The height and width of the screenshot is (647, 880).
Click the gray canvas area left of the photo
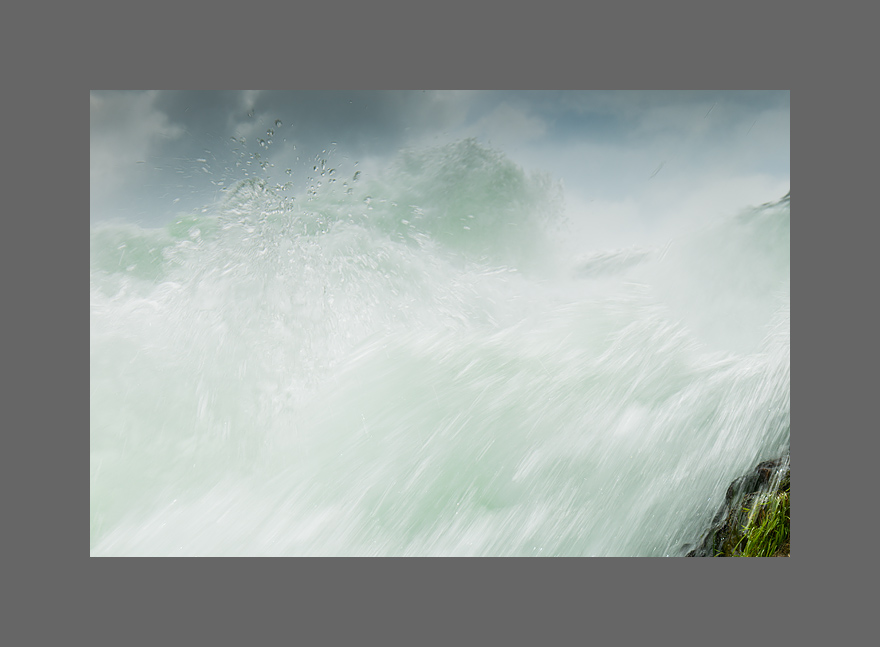[x=45, y=323]
